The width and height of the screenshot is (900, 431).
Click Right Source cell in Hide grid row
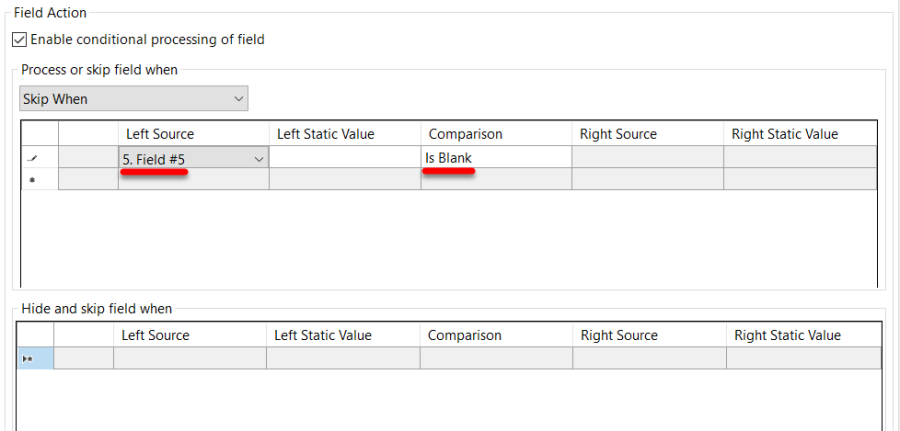(x=649, y=358)
